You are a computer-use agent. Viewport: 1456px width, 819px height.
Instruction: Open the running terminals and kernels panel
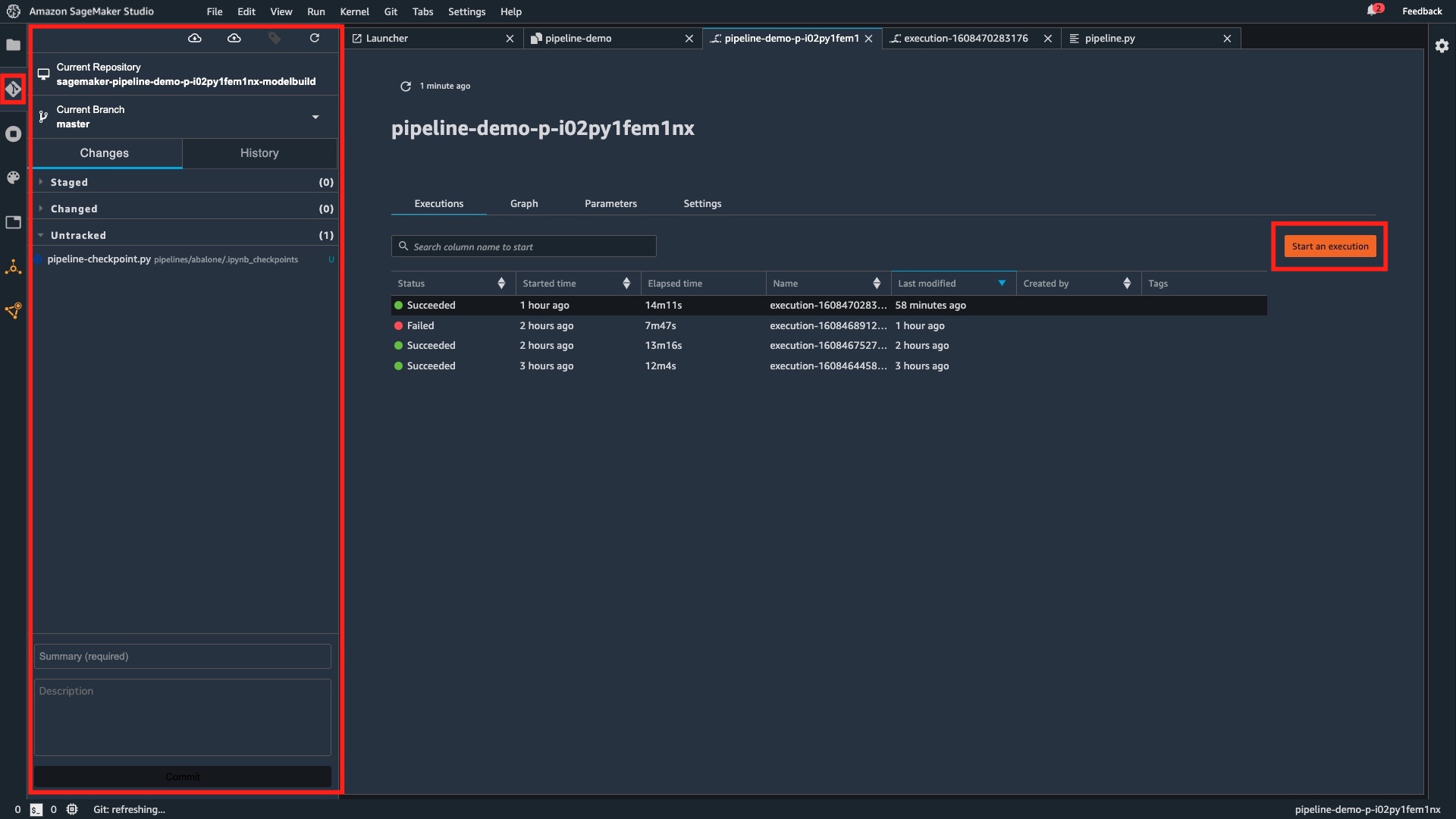click(x=13, y=133)
